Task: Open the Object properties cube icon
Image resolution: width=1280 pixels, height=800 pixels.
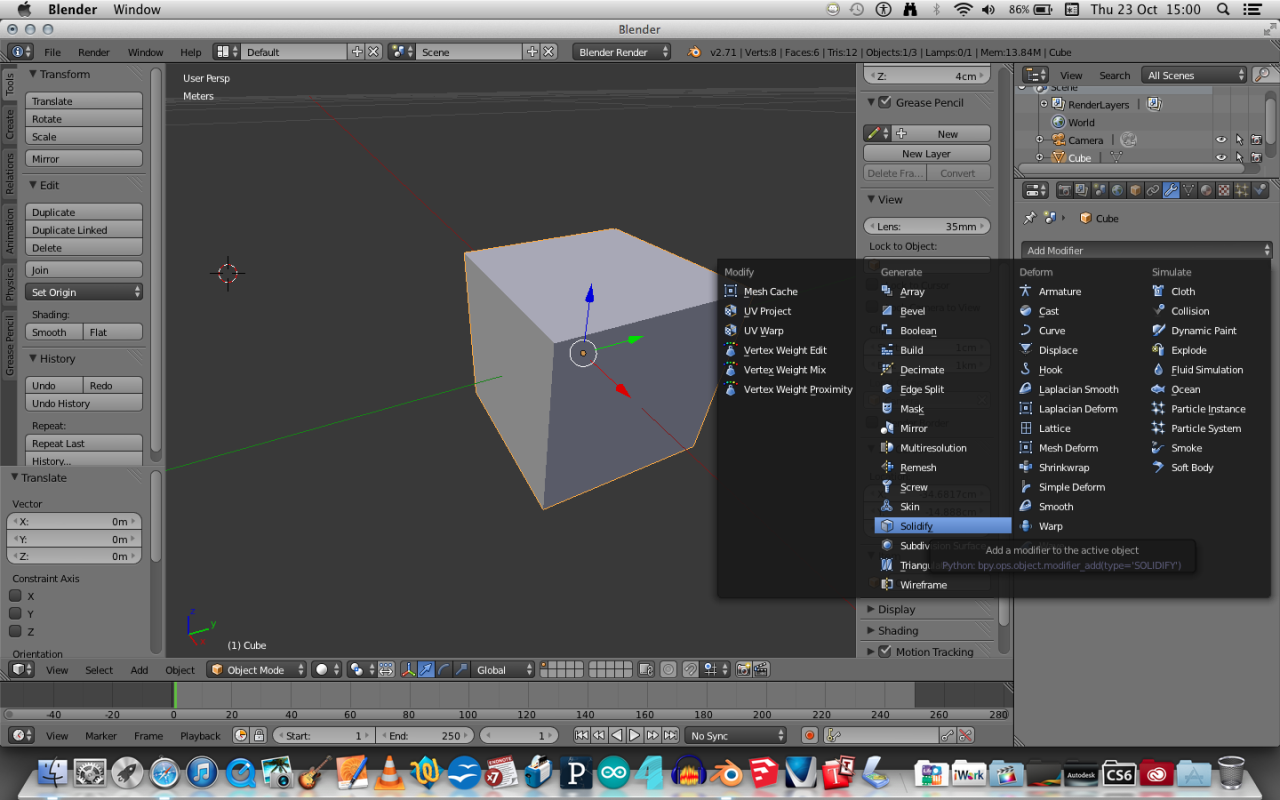Action: pyautogui.click(x=1134, y=189)
